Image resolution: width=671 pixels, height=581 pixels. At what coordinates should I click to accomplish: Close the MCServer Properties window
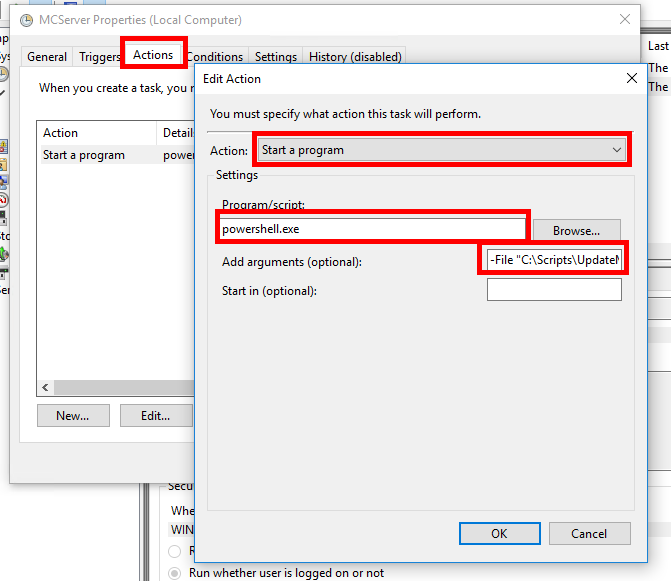coord(625,19)
